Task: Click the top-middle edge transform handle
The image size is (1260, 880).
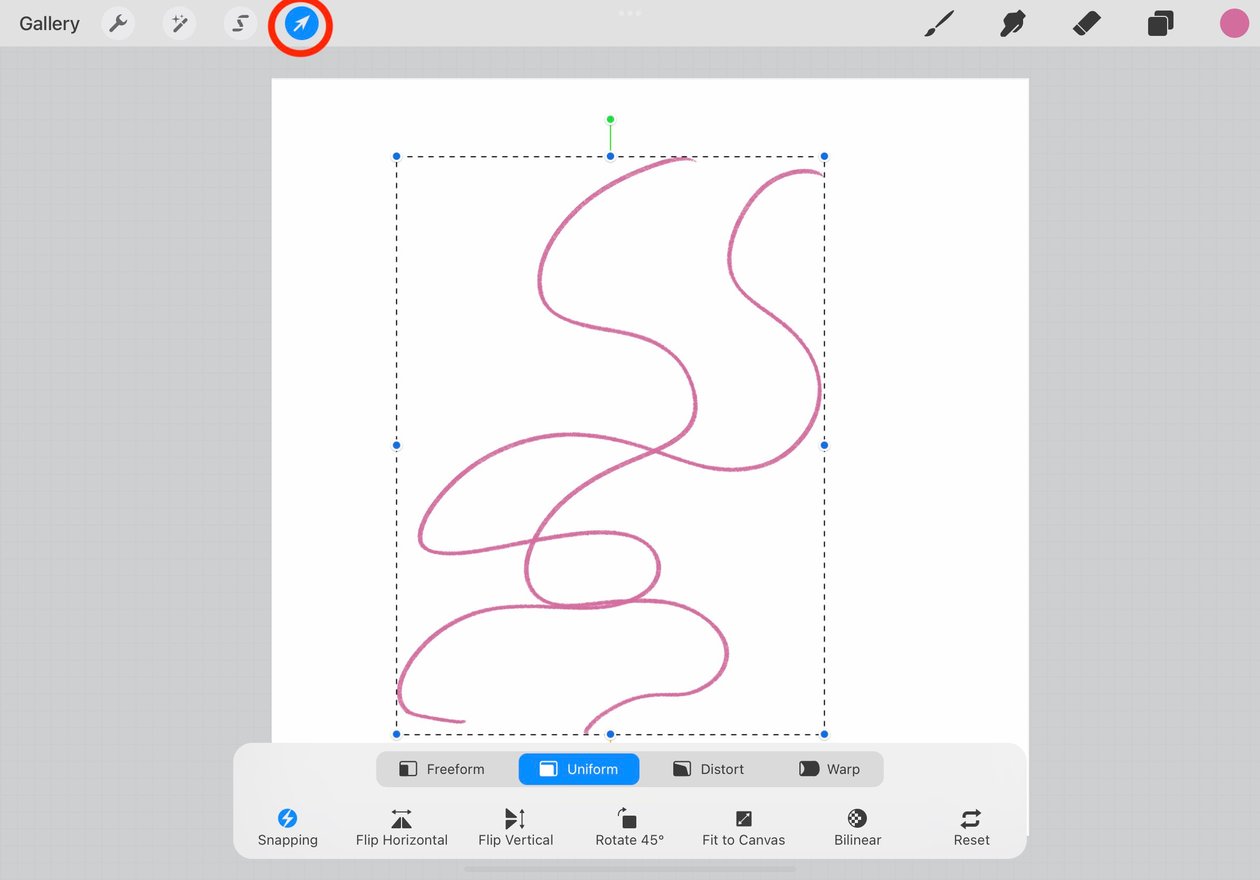Action: point(610,157)
